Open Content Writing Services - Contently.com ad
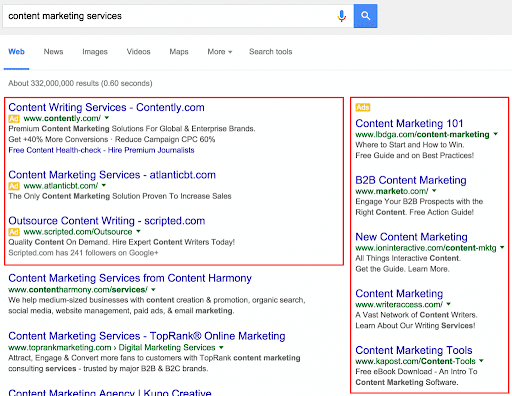Screen dimensions: 512x396 (x=106, y=107)
